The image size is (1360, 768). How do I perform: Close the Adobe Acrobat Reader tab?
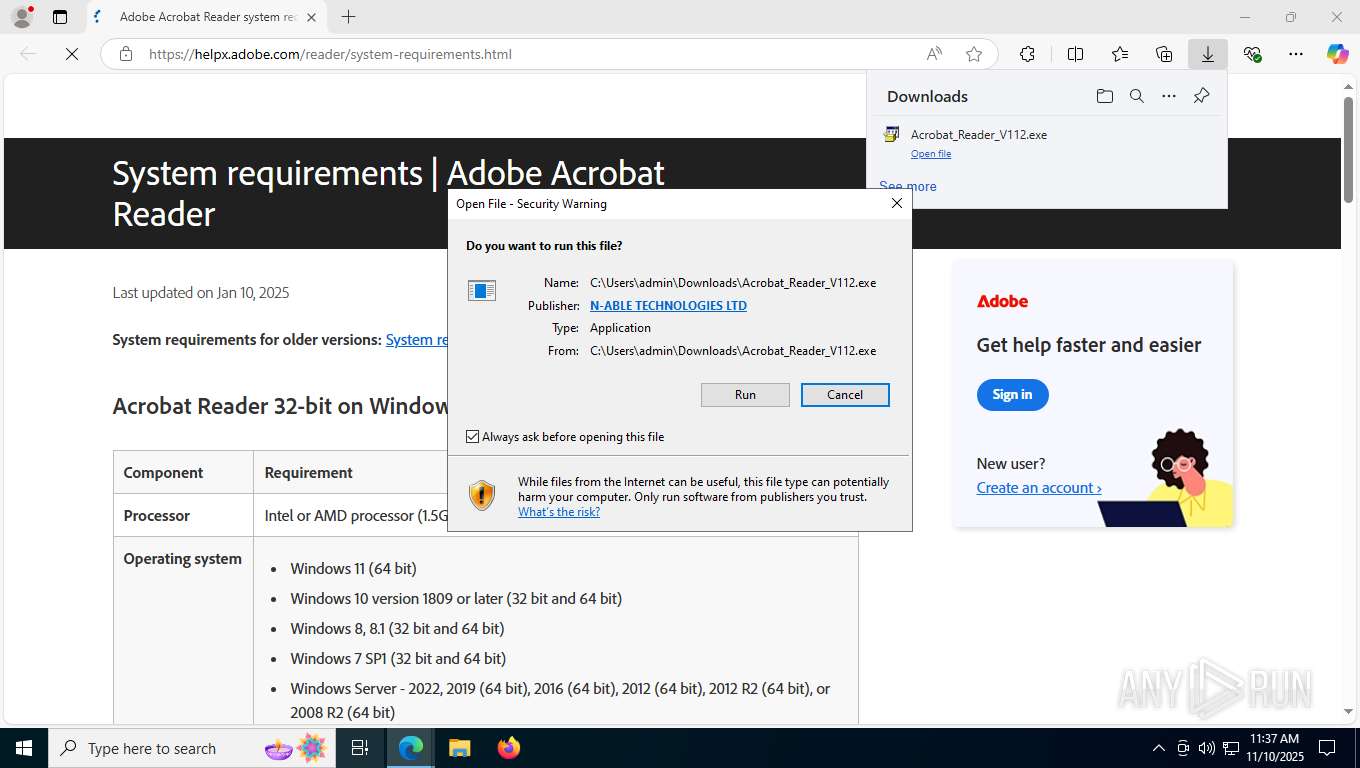[x=311, y=17]
